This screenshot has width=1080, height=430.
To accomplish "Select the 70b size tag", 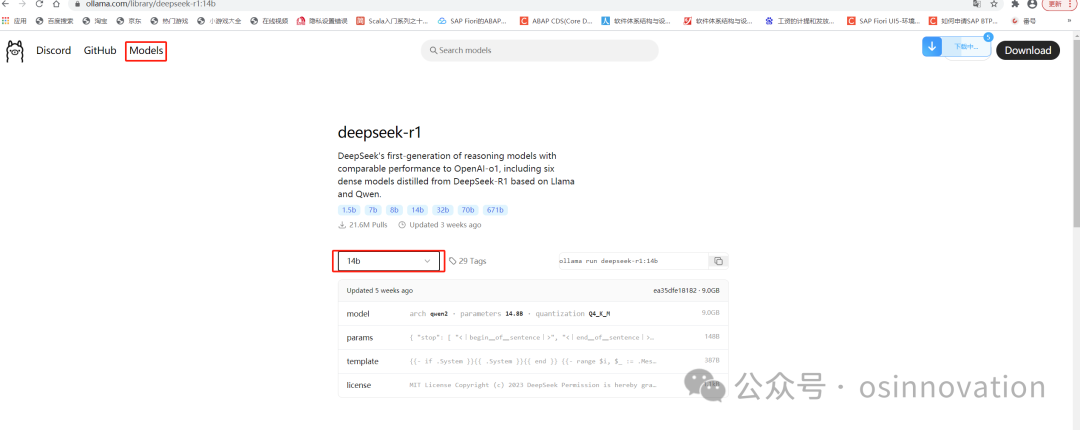I will tap(467, 210).
